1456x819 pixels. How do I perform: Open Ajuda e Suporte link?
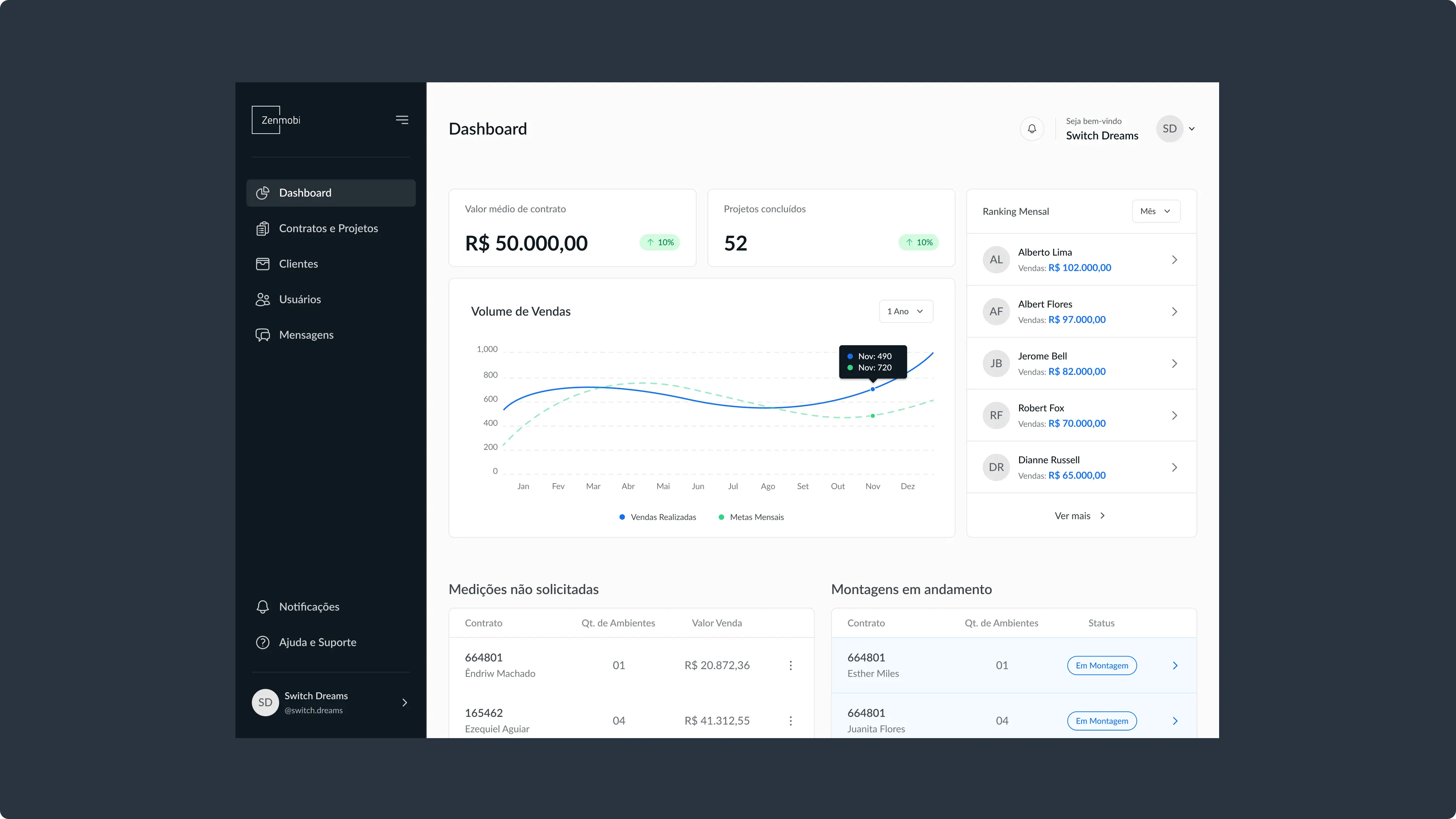331,642
